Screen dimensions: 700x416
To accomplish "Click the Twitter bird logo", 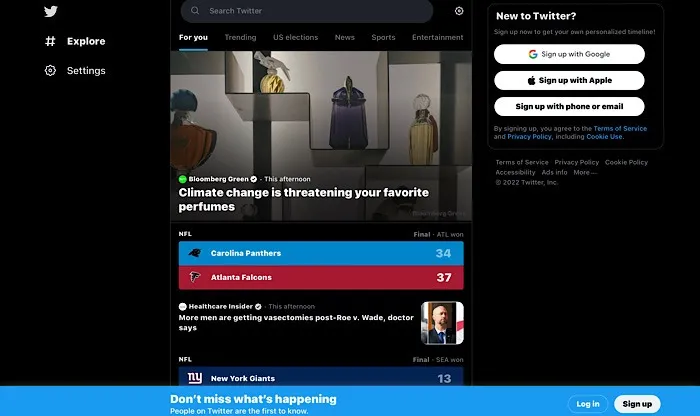I will [x=51, y=11].
